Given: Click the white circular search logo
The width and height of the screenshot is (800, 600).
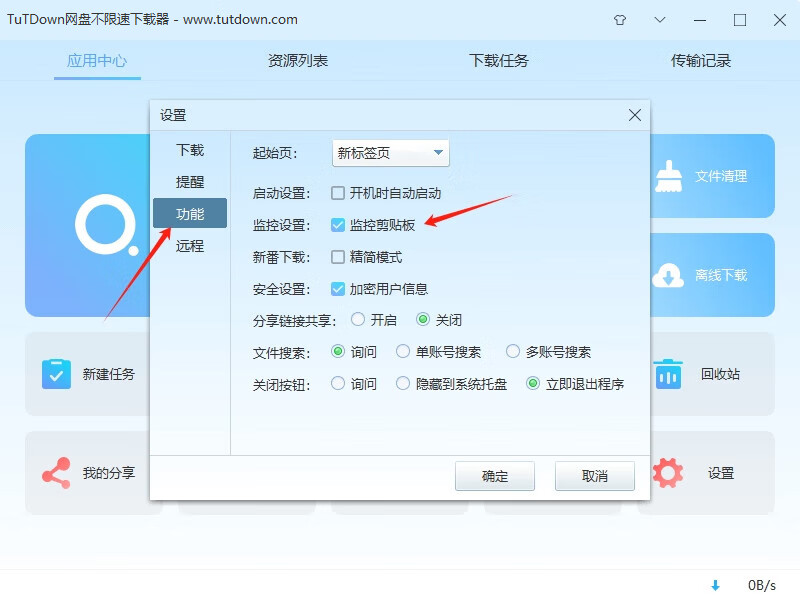Looking at the screenshot, I should (x=106, y=224).
